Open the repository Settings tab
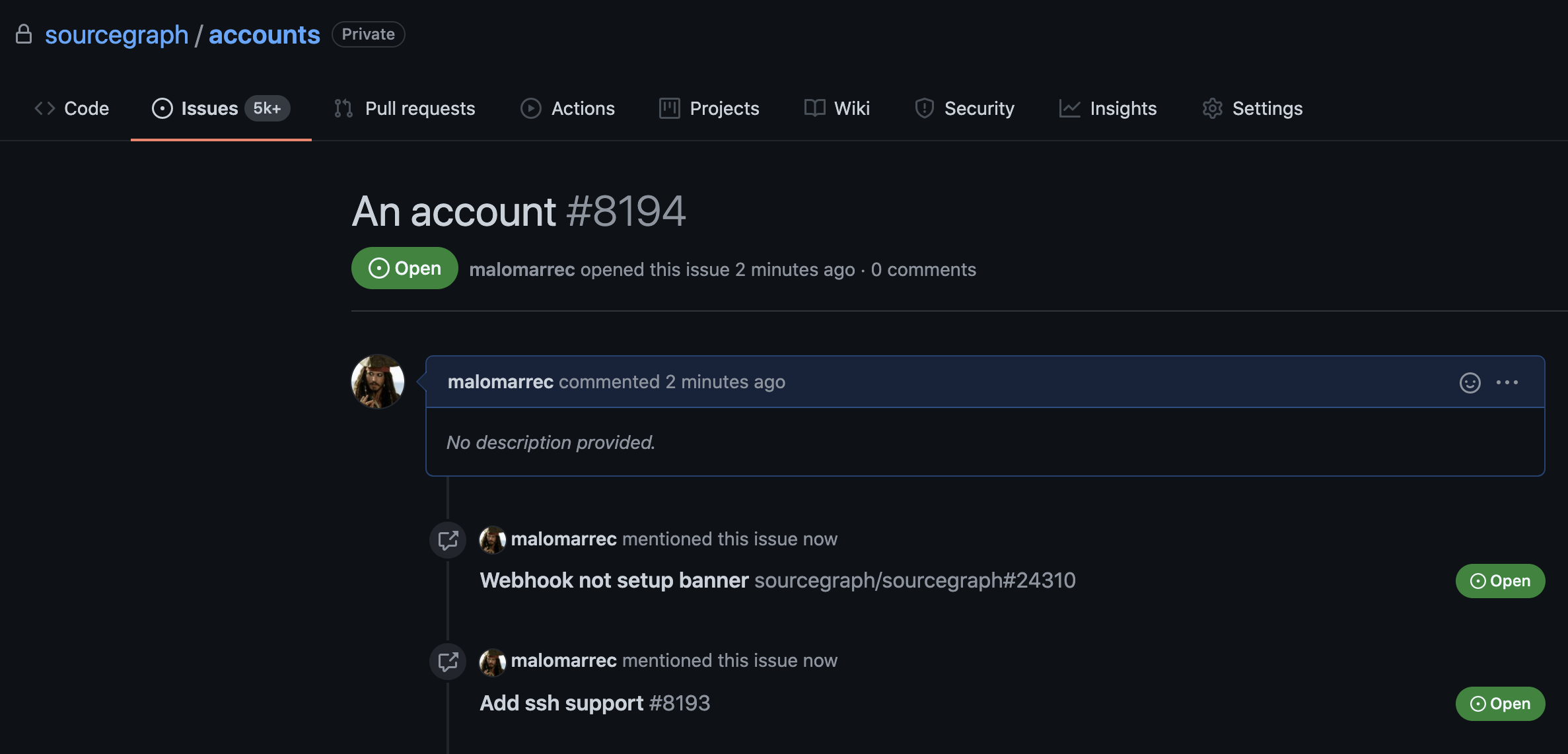1568x754 pixels. 1252,108
